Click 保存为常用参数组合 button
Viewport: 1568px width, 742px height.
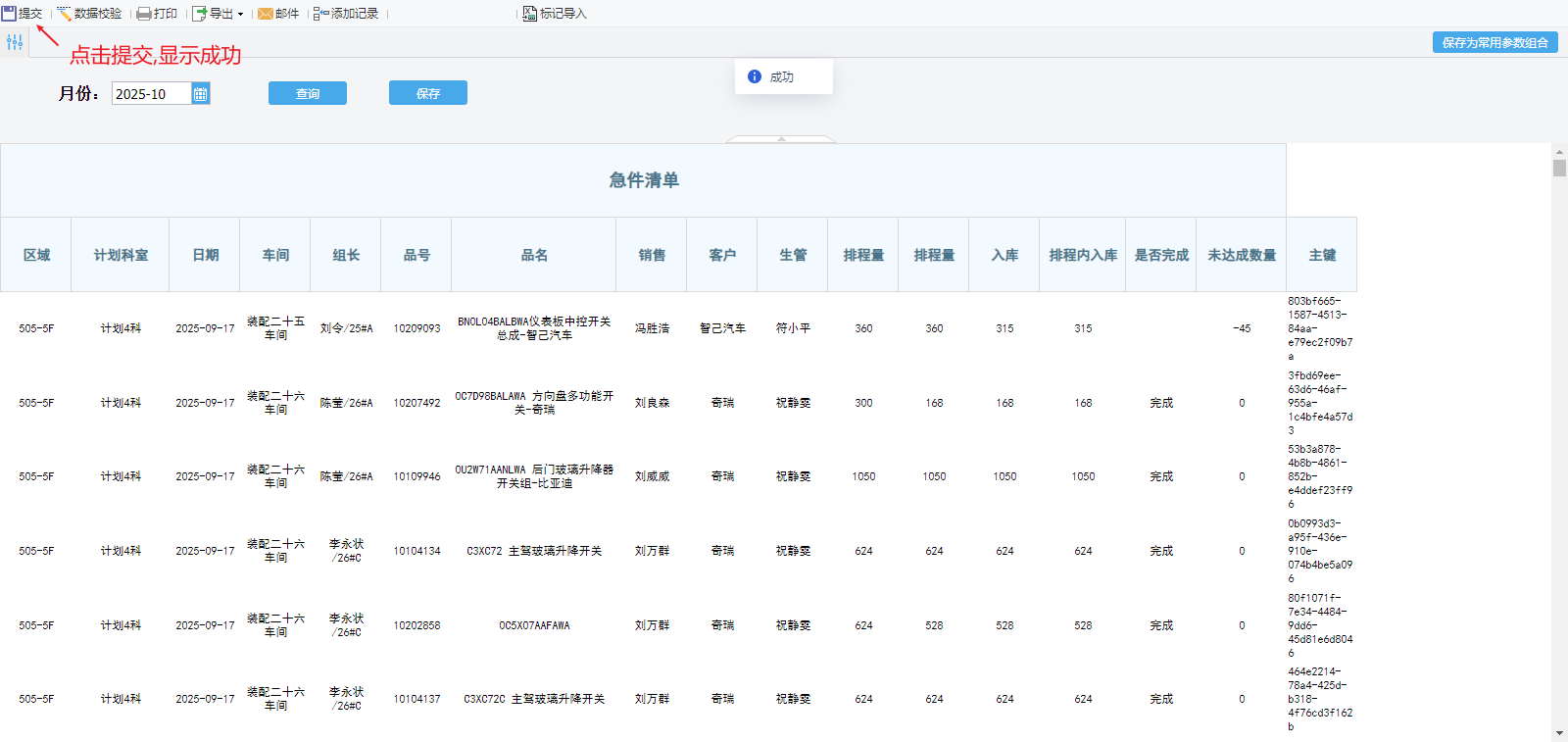point(1494,42)
